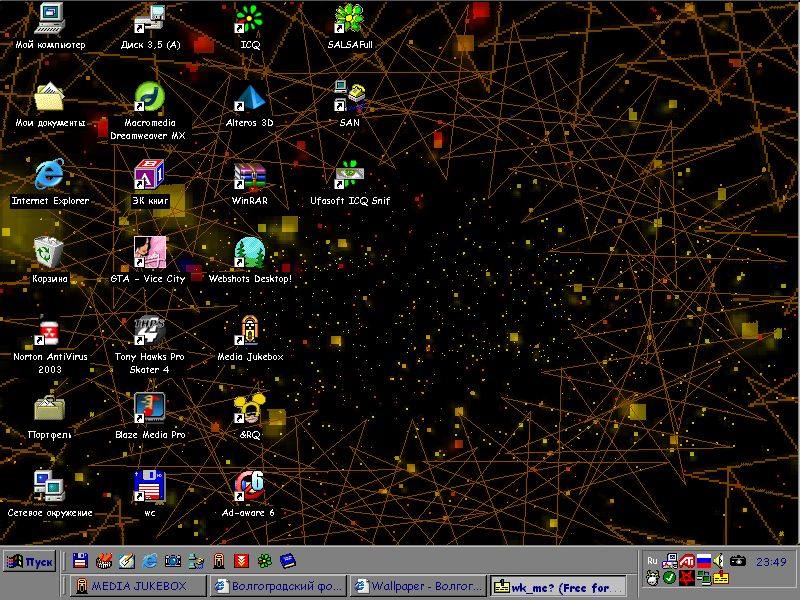Screen dimensions: 800x600
Task: Click the green checkmark tray icon
Action: [x=669, y=578]
